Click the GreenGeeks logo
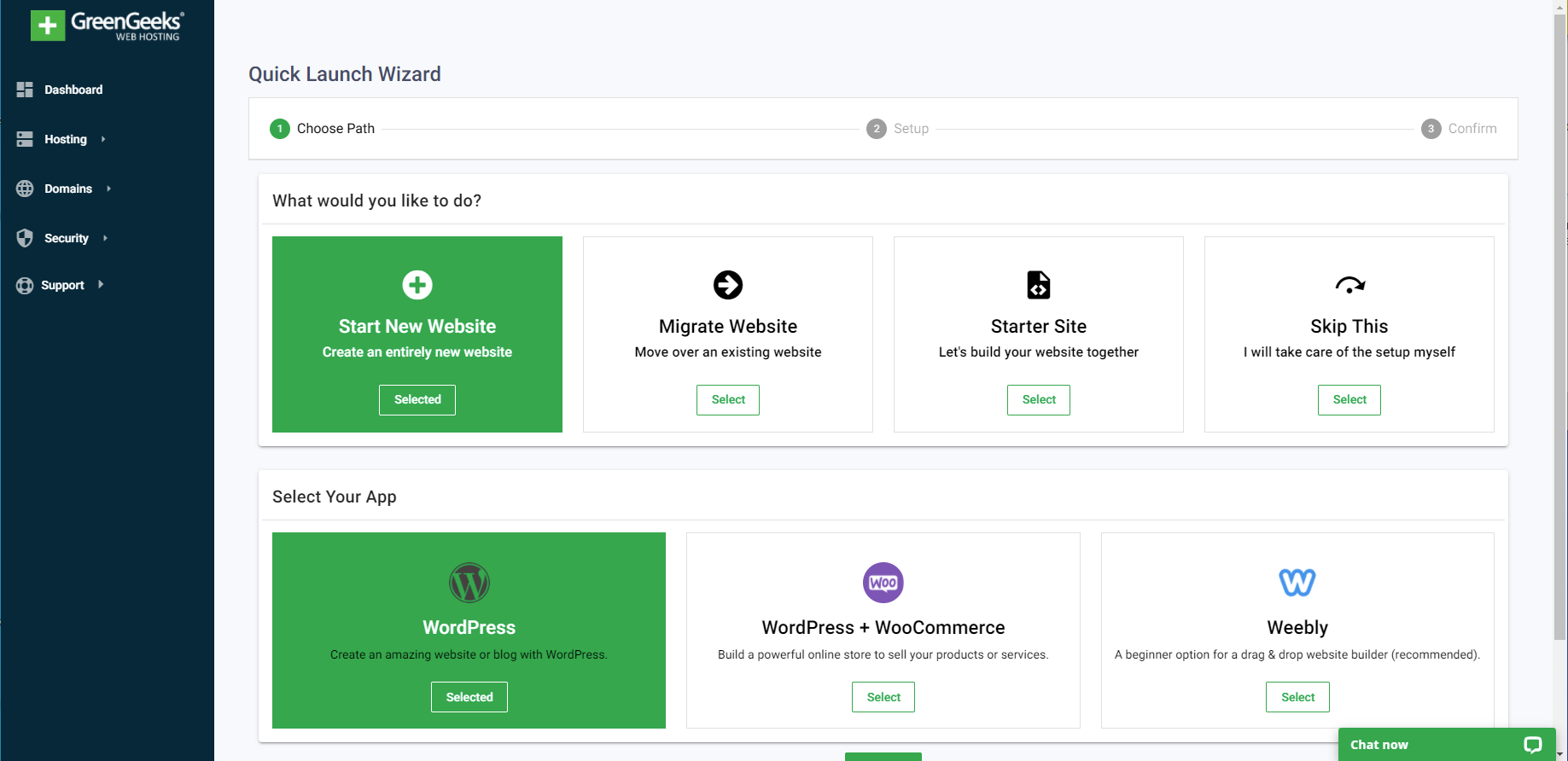Viewport: 1568px width, 761px height. click(x=107, y=26)
